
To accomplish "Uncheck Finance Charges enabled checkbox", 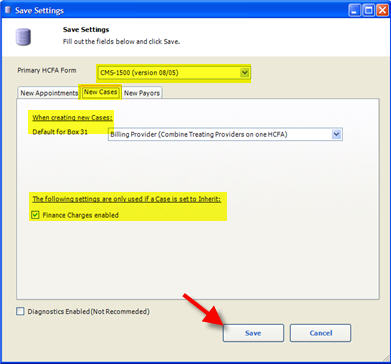I will [35, 215].
